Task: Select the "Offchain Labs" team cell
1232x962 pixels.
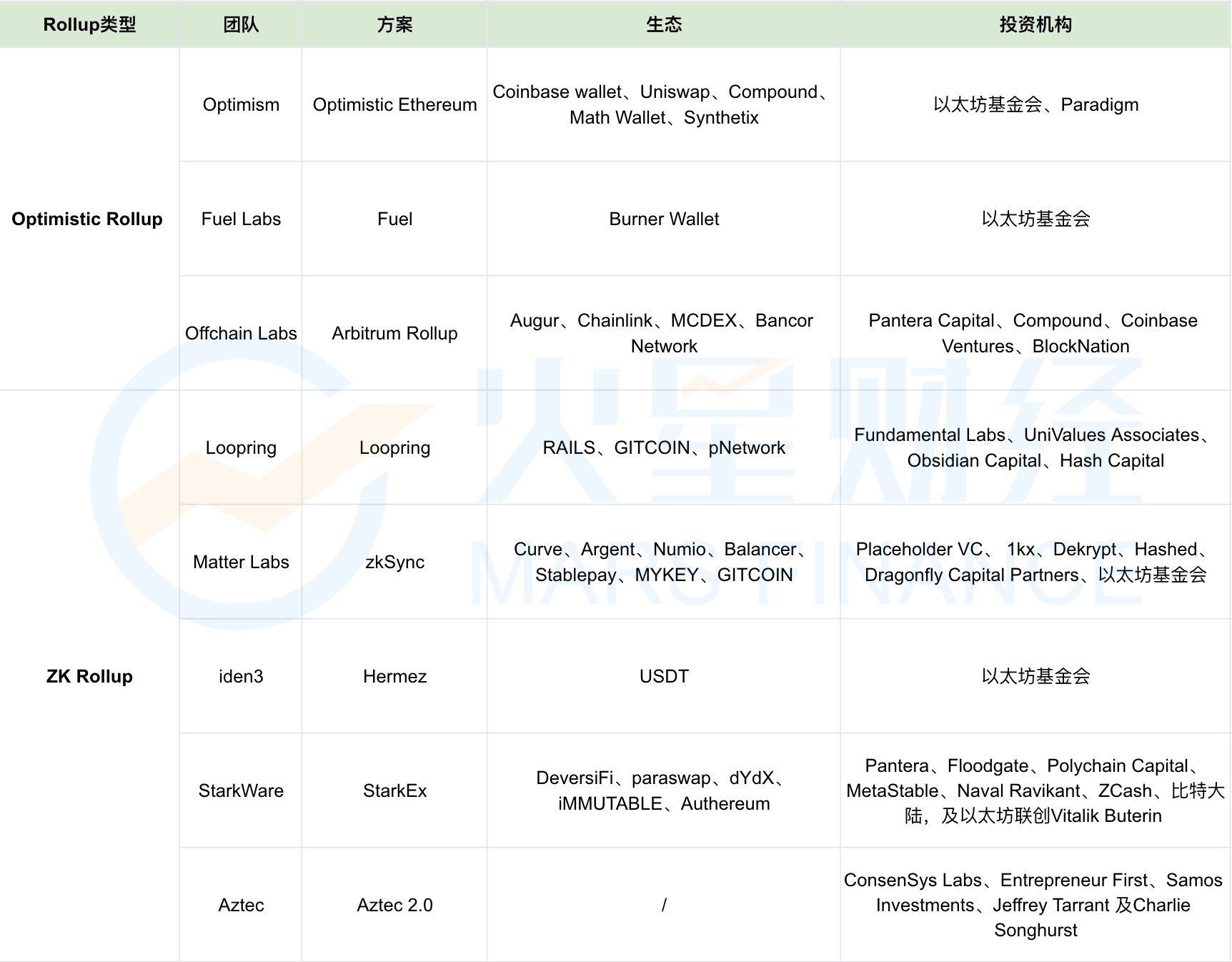Action: [241, 333]
